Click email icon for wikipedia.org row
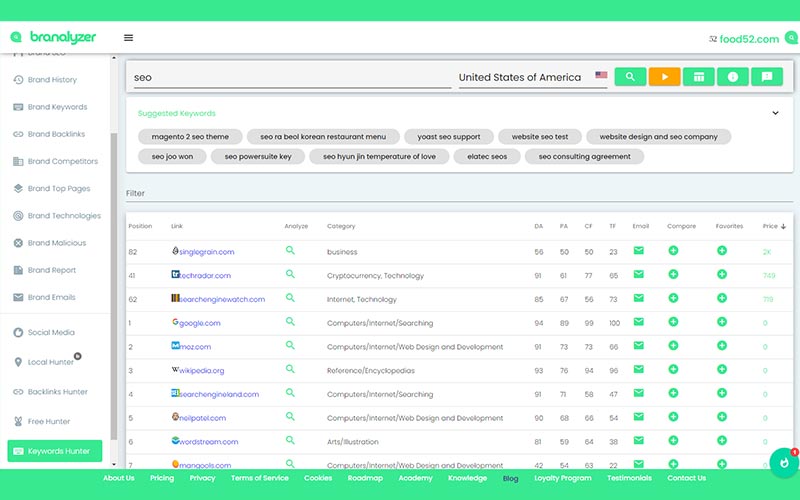 638,369
